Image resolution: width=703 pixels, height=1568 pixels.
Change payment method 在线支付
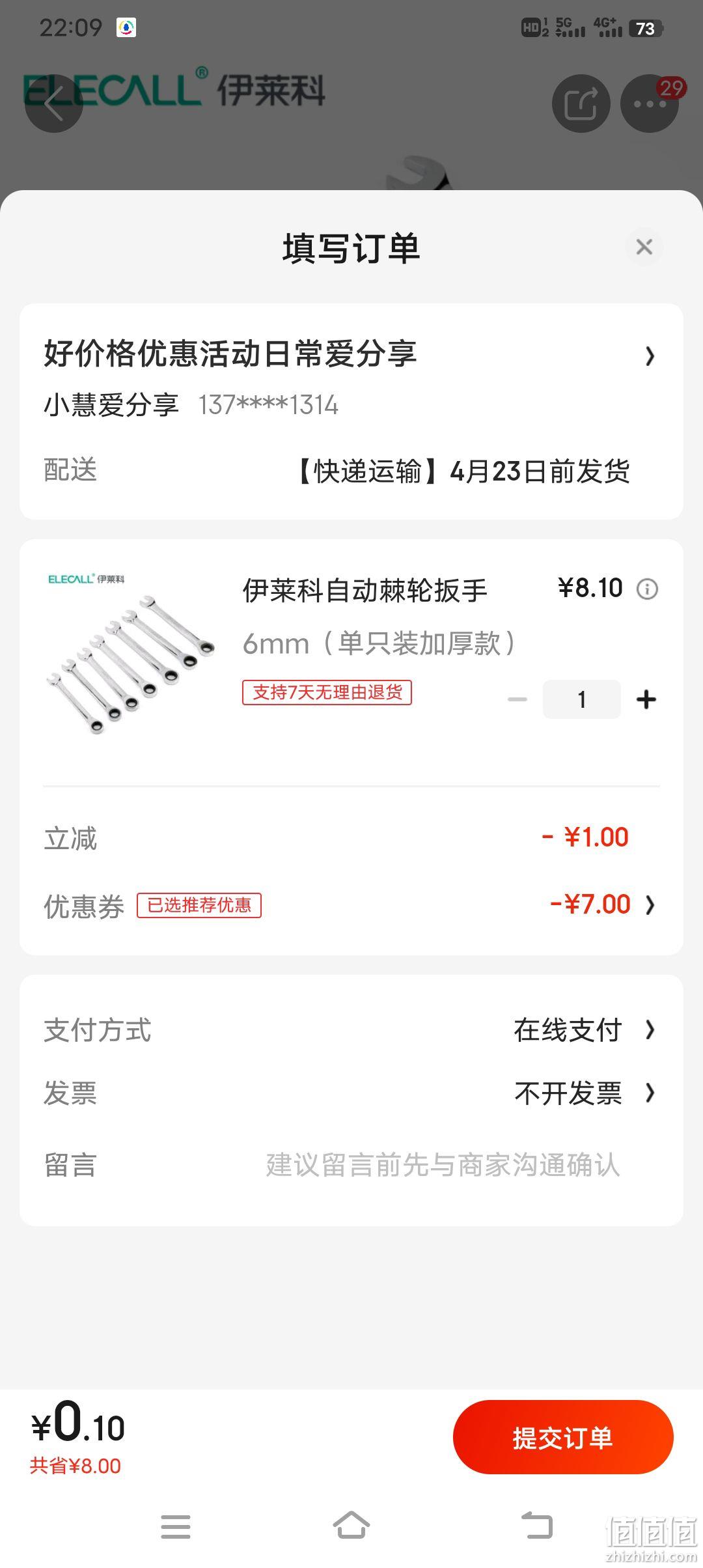[x=585, y=1030]
